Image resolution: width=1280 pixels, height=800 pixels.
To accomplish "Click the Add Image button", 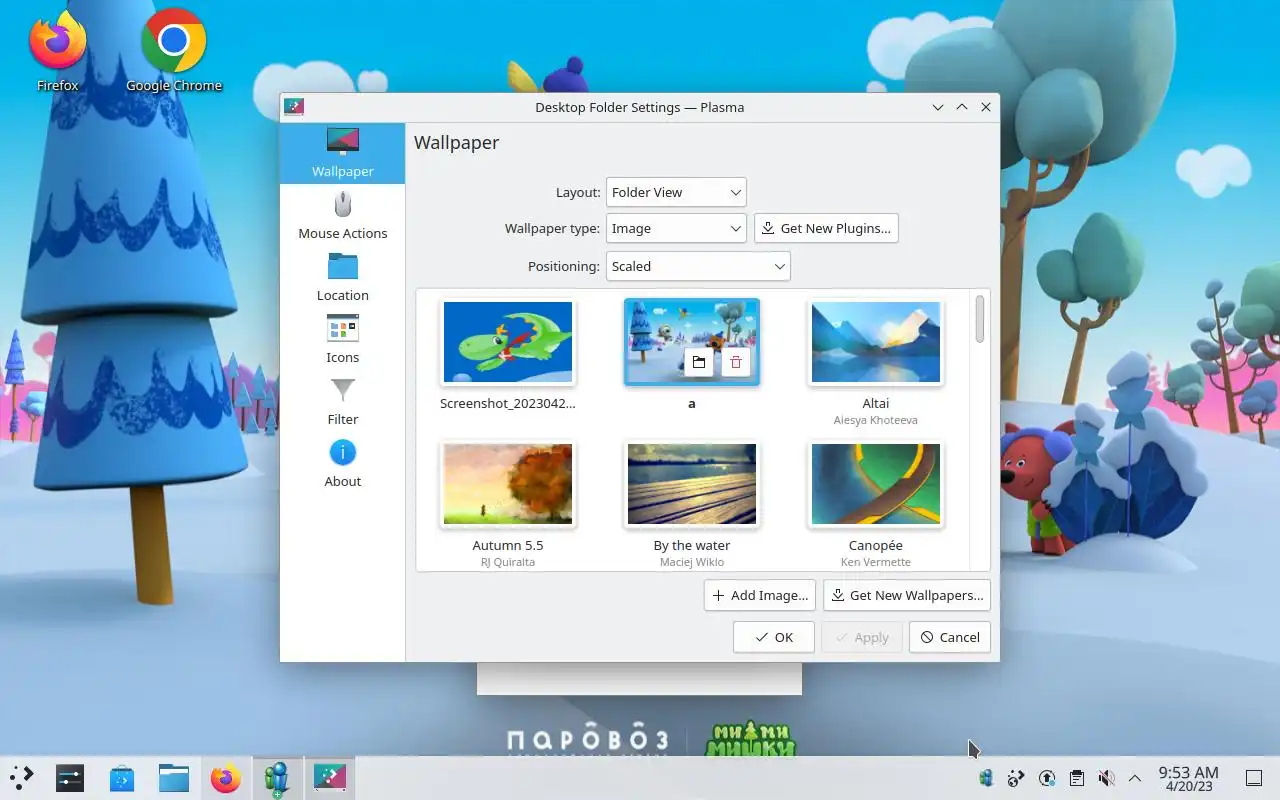I will (760, 595).
